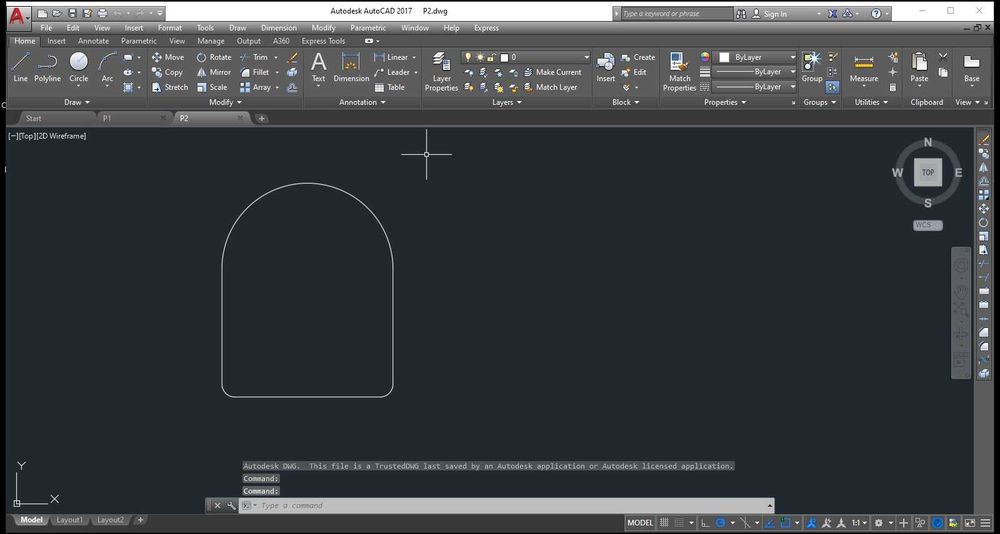Expand the Layers panel
This screenshot has height=534, width=1000.
pos(507,102)
